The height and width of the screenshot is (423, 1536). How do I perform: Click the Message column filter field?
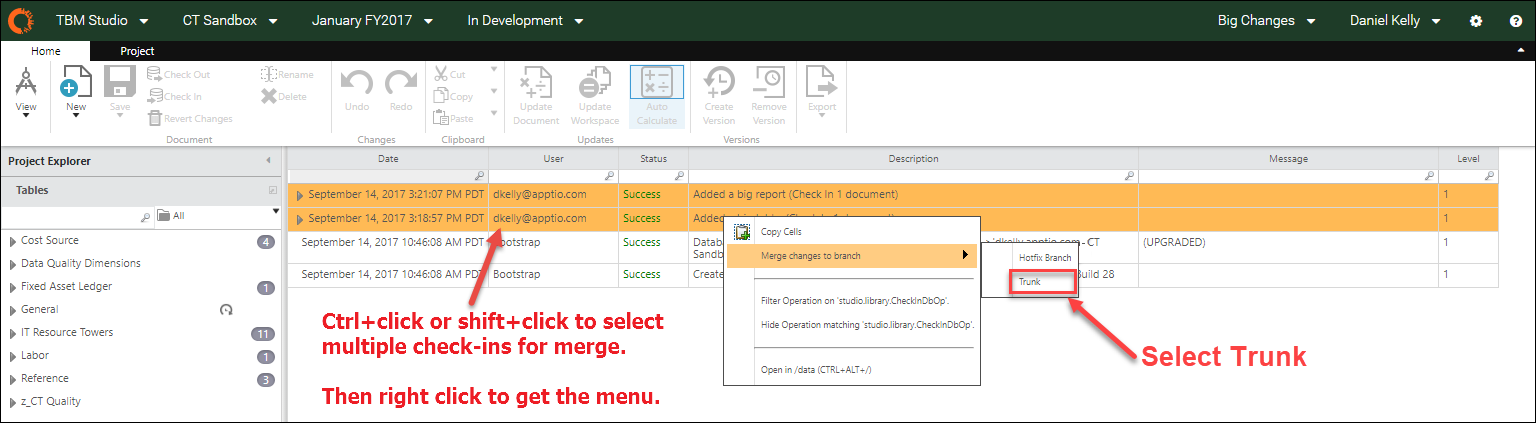pos(1289,176)
